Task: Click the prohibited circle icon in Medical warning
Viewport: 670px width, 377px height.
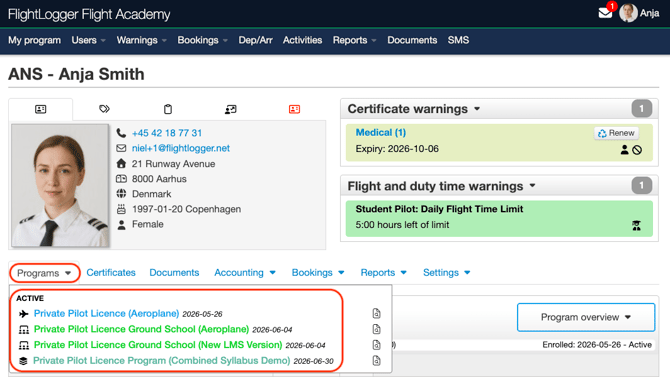Action: click(637, 150)
